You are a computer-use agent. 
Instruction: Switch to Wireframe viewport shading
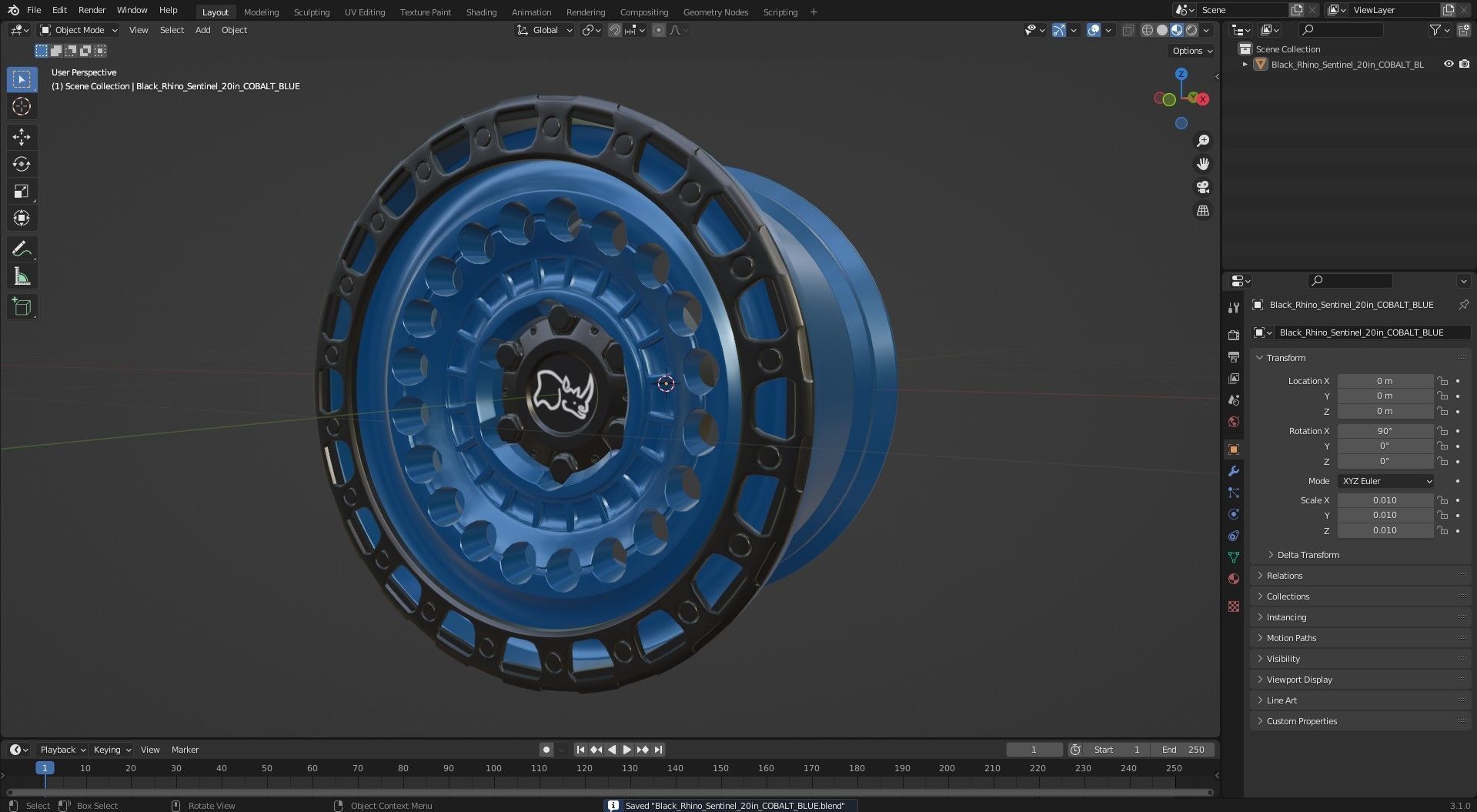(1148, 30)
